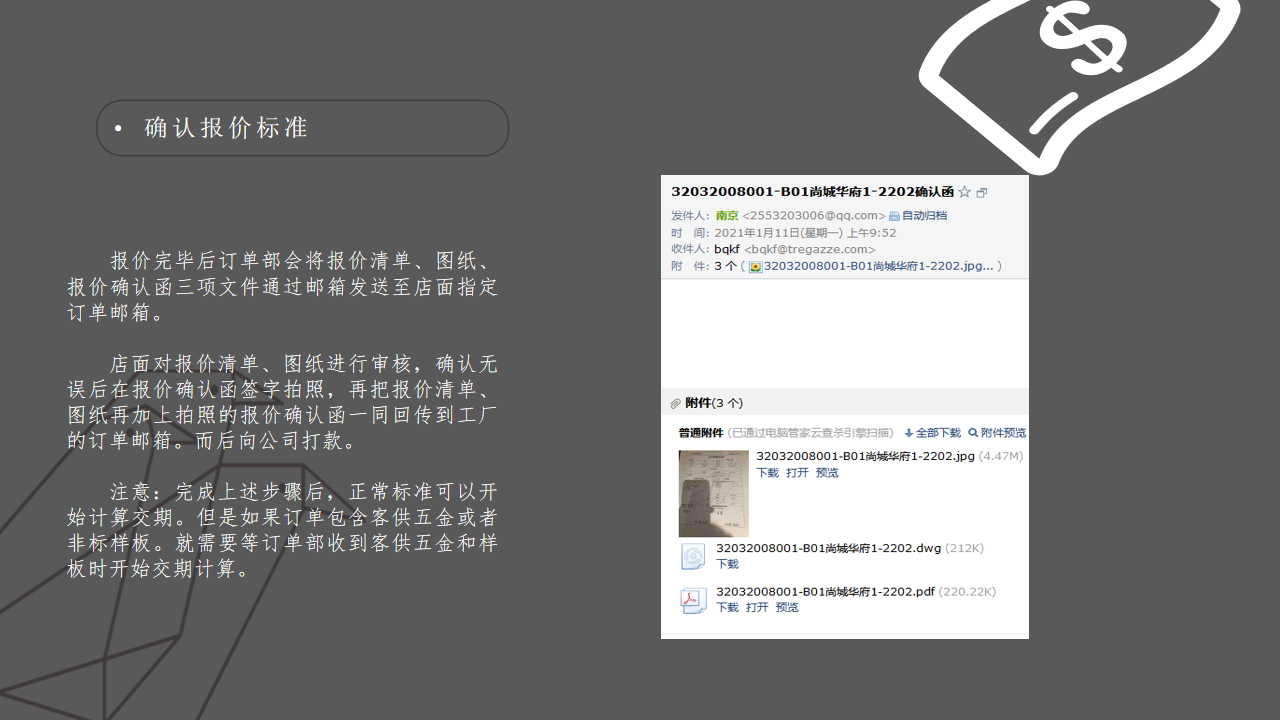The width and height of the screenshot is (1280, 720).
Task: Click the DWG file icon
Action: (693, 557)
